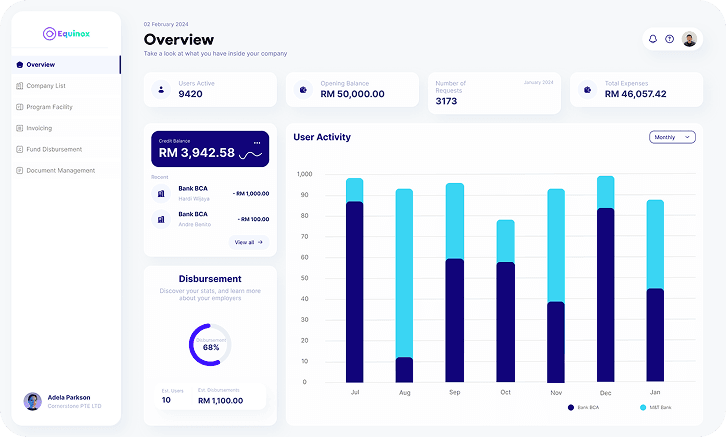Toggle the Bank BCA legend entry

[x=583, y=408]
